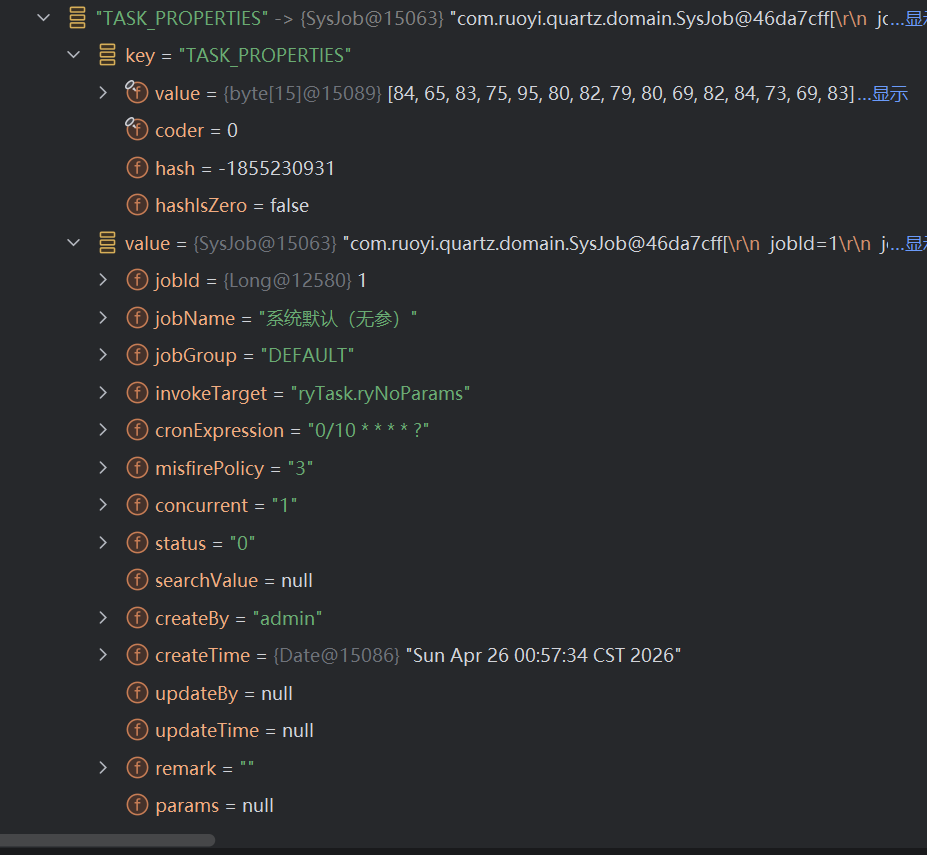Viewport: 927px width, 855px height.
Task: Click the object icon beside SysJob value
Action: [x=107, y=242]
